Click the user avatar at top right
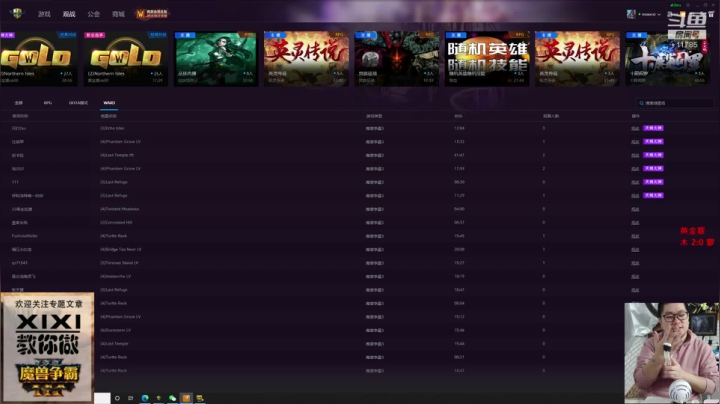The width and height of the screenshot is (720, 404). [x=631, y=14]
